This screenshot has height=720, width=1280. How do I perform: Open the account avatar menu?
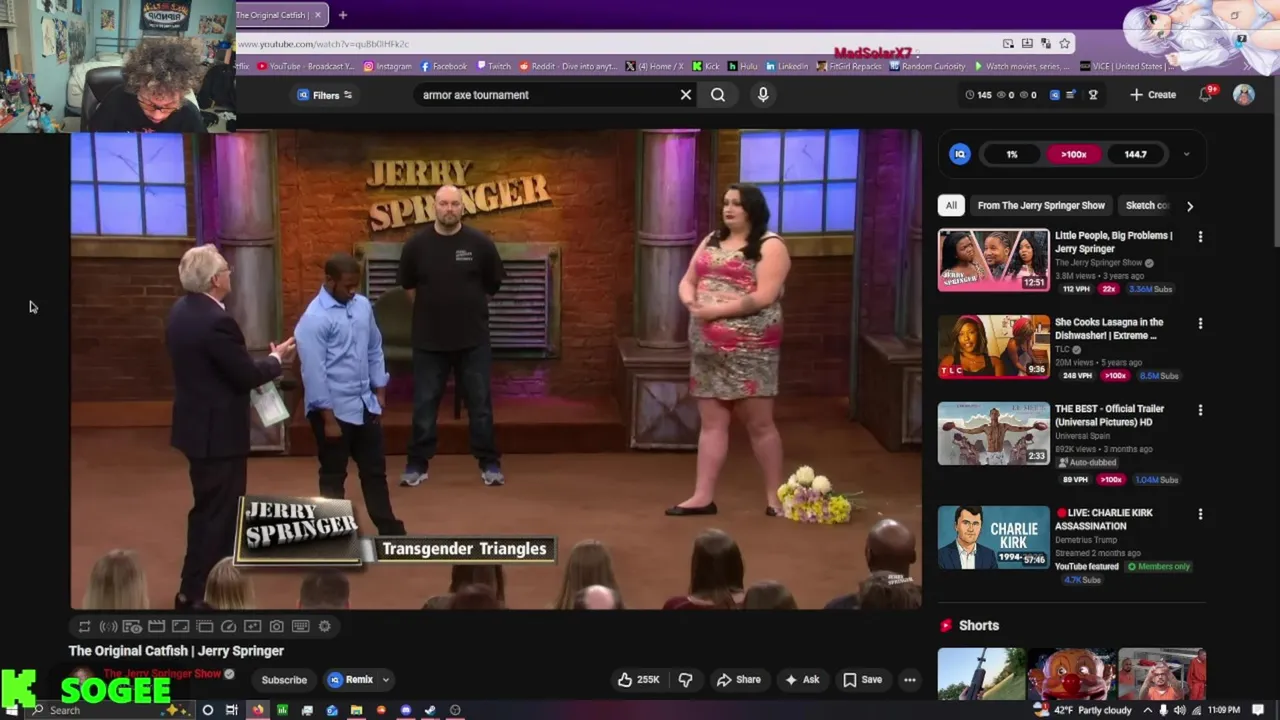(x=1244, y=94)
